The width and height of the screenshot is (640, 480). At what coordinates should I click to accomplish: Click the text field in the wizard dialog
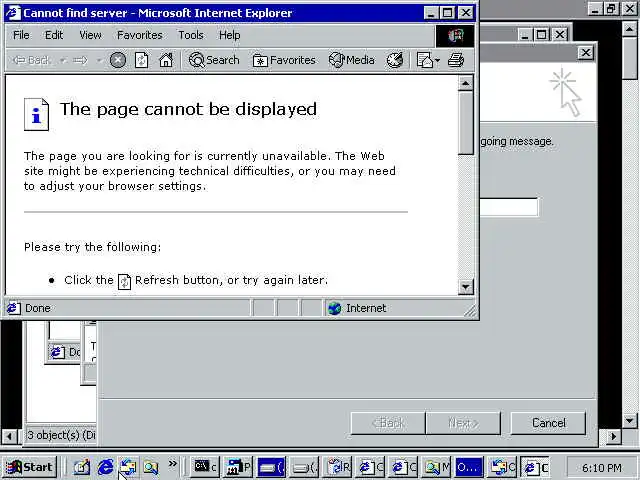[509, 207]
